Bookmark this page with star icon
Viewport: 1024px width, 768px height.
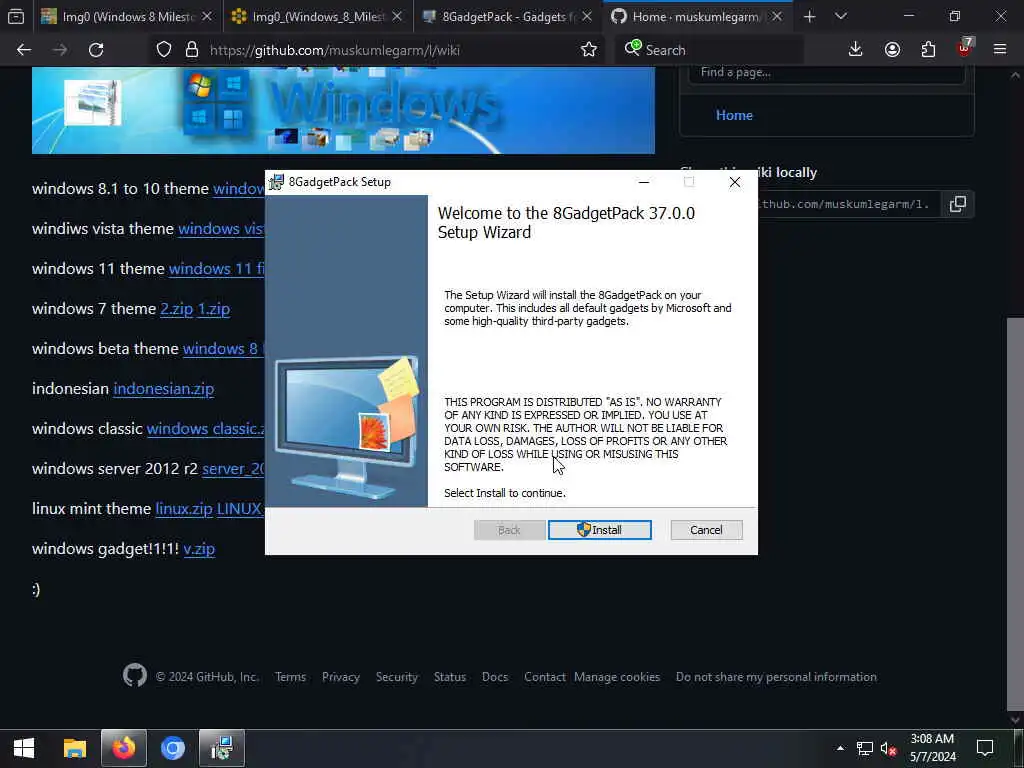click(x=588, y=50)
